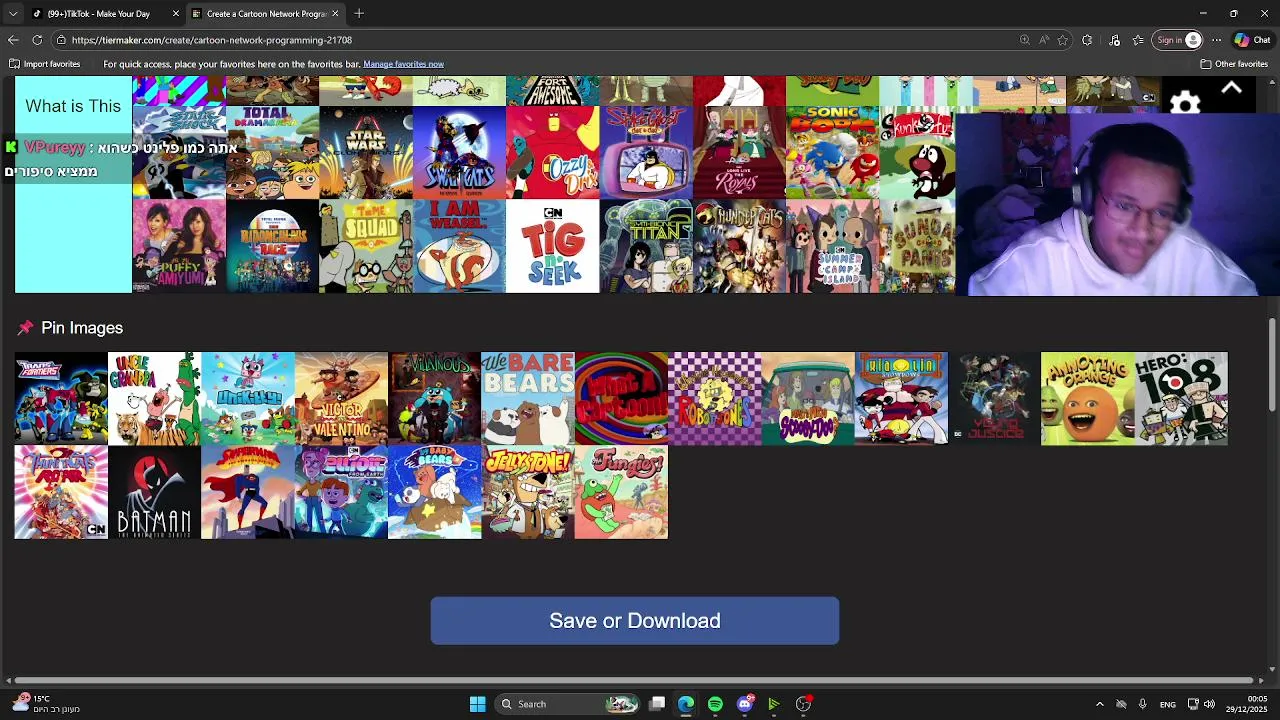Click the Ridonculous Race tier image
This screenshot has width=1280, height=720.
point(272,246)
